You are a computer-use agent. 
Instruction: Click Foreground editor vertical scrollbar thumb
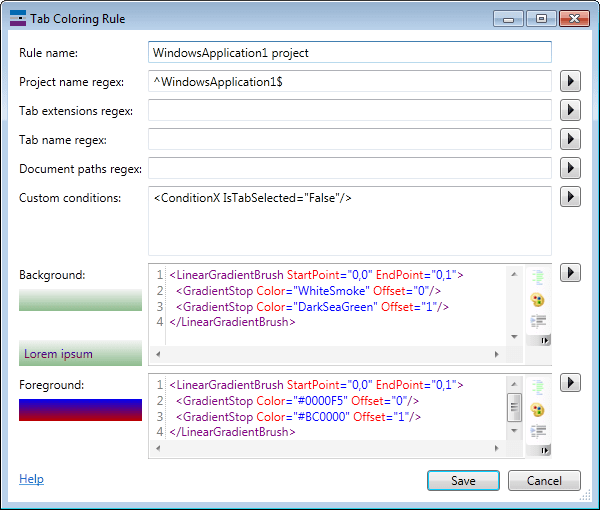[514, 407]
